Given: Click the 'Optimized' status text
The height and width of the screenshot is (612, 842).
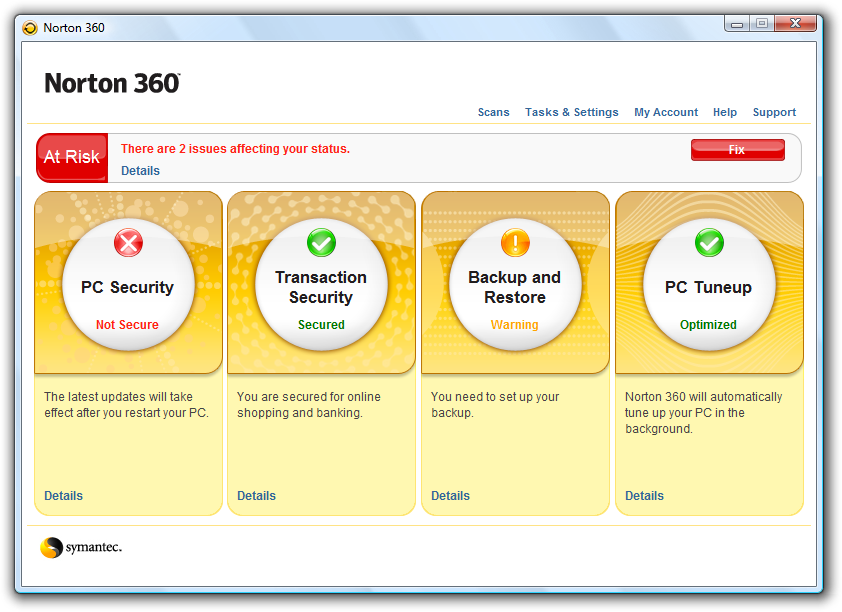Looking at the screenshot, I should coord(708,325).
